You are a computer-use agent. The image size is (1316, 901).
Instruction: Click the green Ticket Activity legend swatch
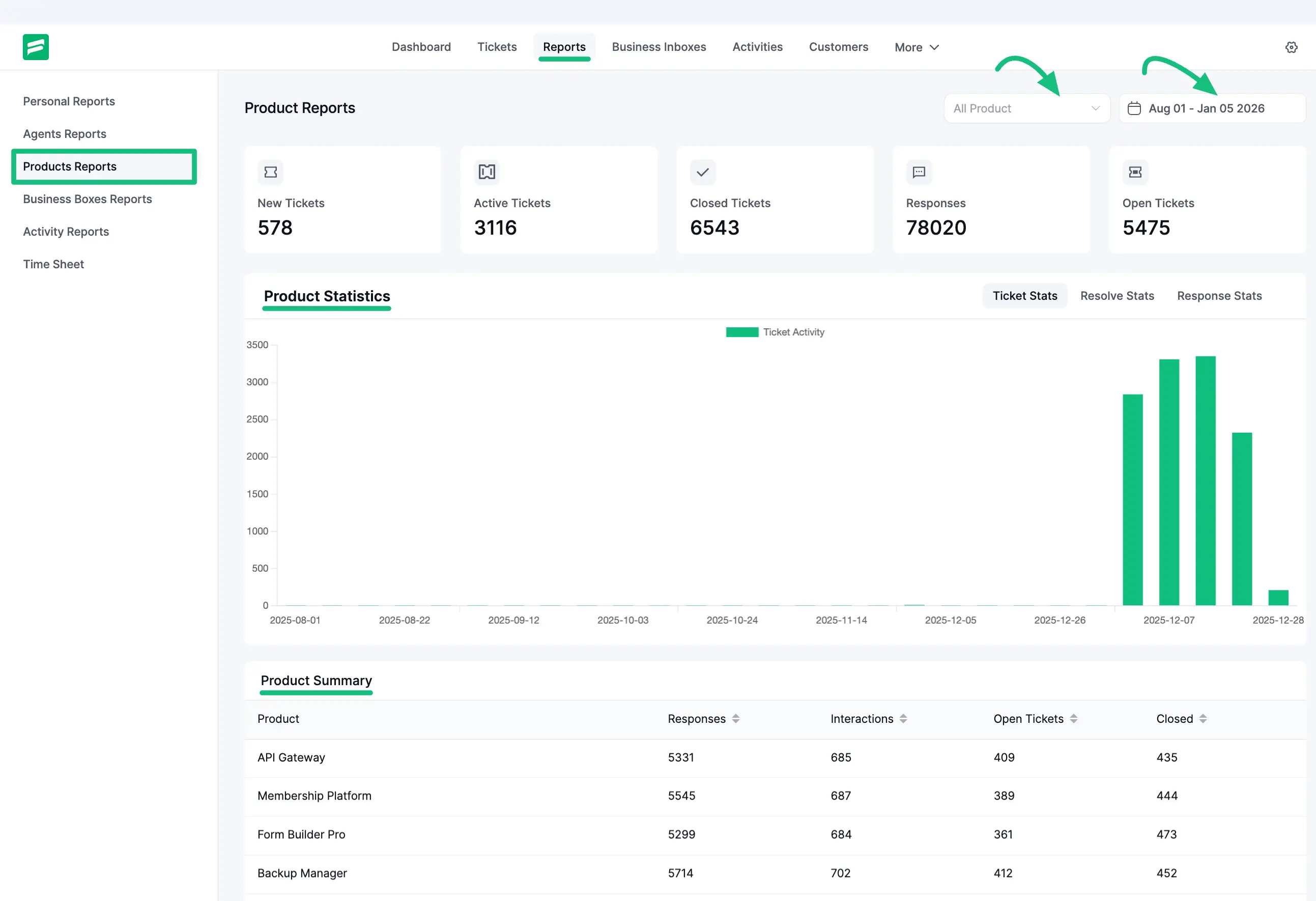(742, 332)
